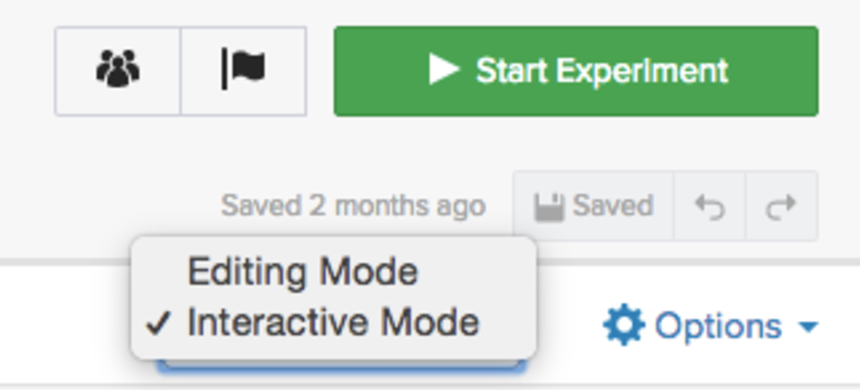Click the white play triangle icon
This screenshot has width=860, height=390.
point(444,70)
